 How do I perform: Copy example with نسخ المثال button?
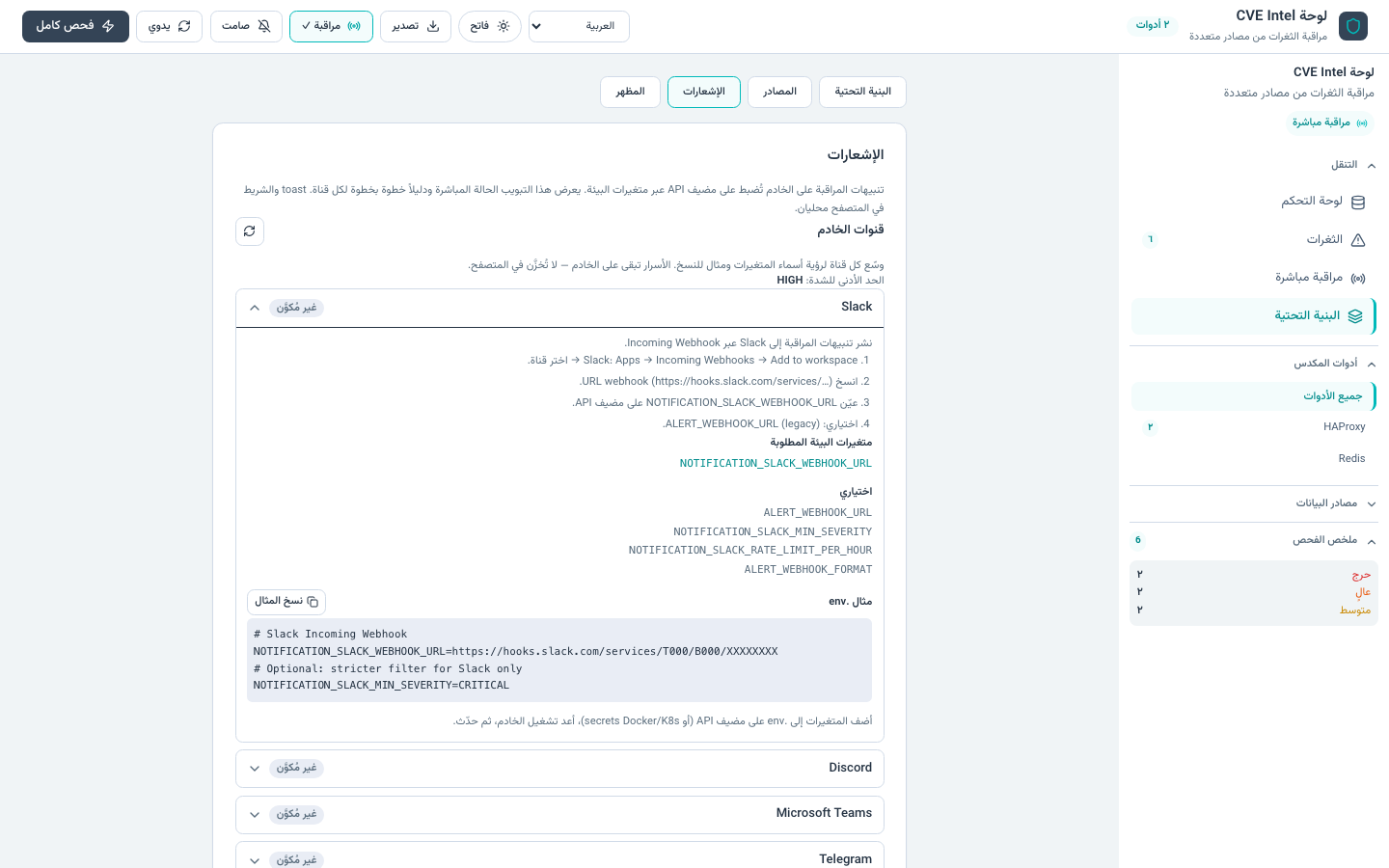[x=286, y=602]
